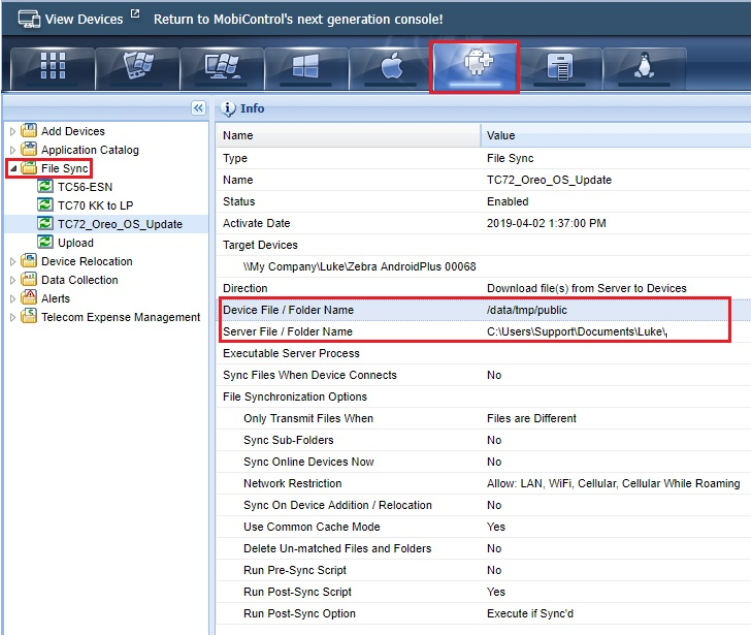Click the Only Transmit Files When value
Screen dimensions: 751x639
tap(532, 419)
